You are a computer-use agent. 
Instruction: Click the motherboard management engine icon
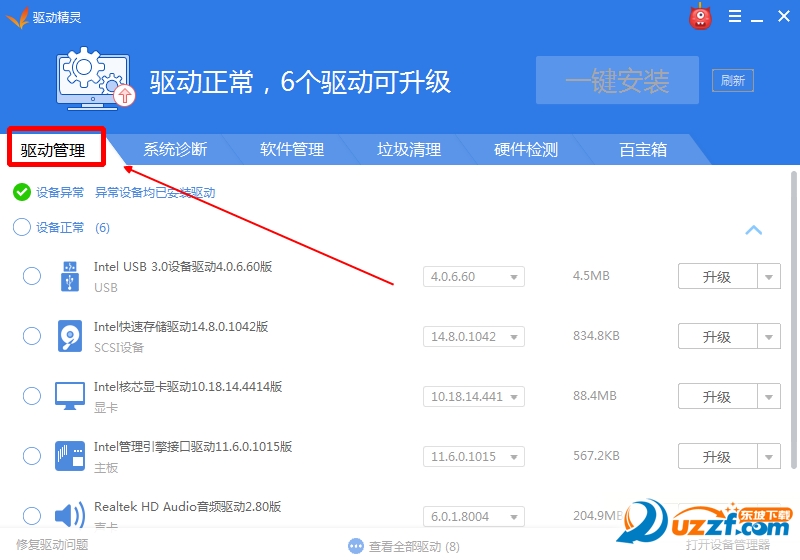coord(70,456)
